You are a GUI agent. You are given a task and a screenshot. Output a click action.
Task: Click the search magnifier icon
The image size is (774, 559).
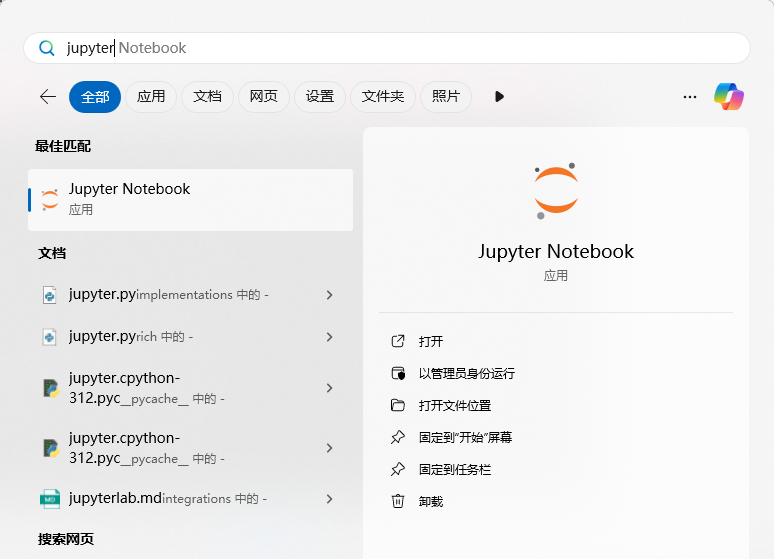47,48
